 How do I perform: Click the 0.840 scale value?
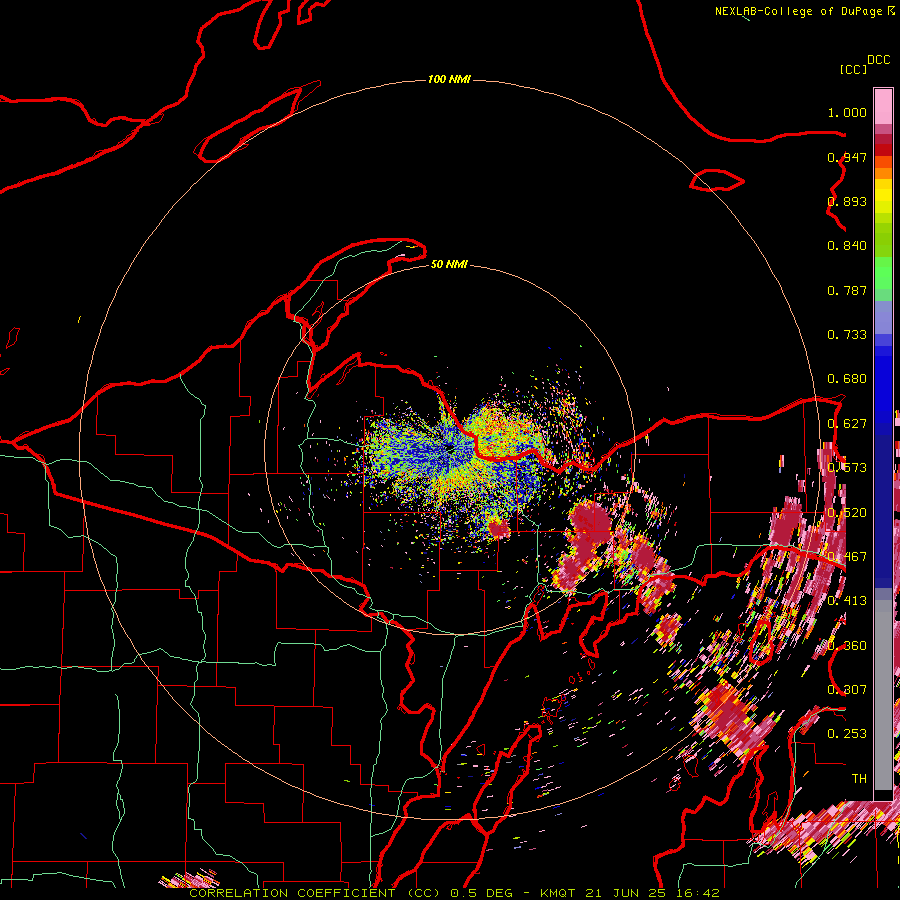coord(847,246)
